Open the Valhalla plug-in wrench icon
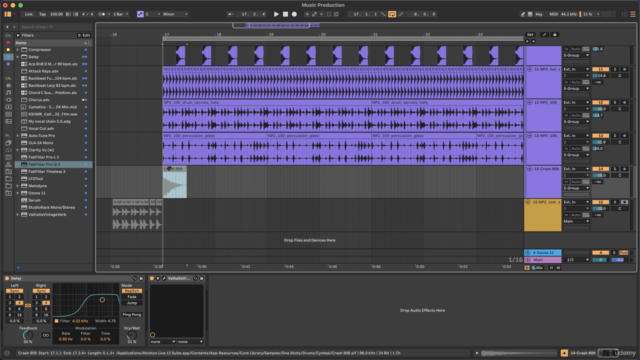The width and height of the screenshot is (640, 360). [x=164, y=278]
